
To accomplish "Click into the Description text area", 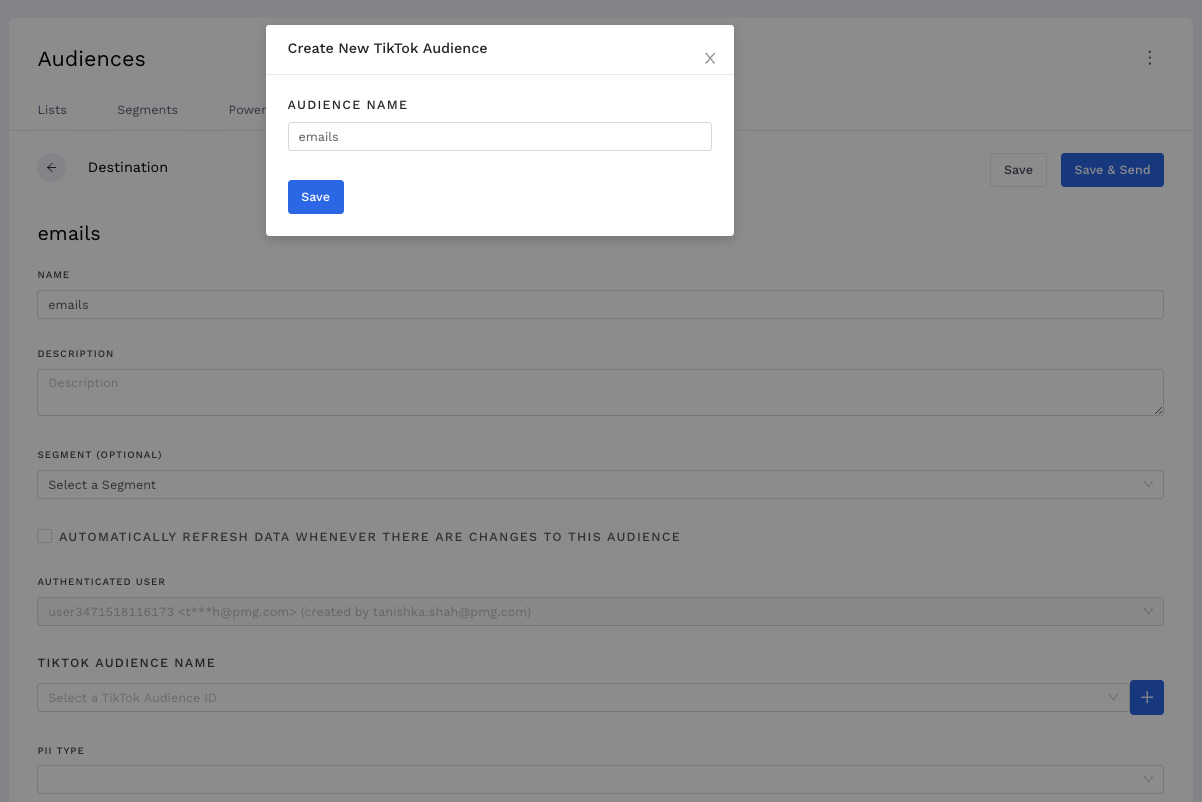I will [600, 392].
